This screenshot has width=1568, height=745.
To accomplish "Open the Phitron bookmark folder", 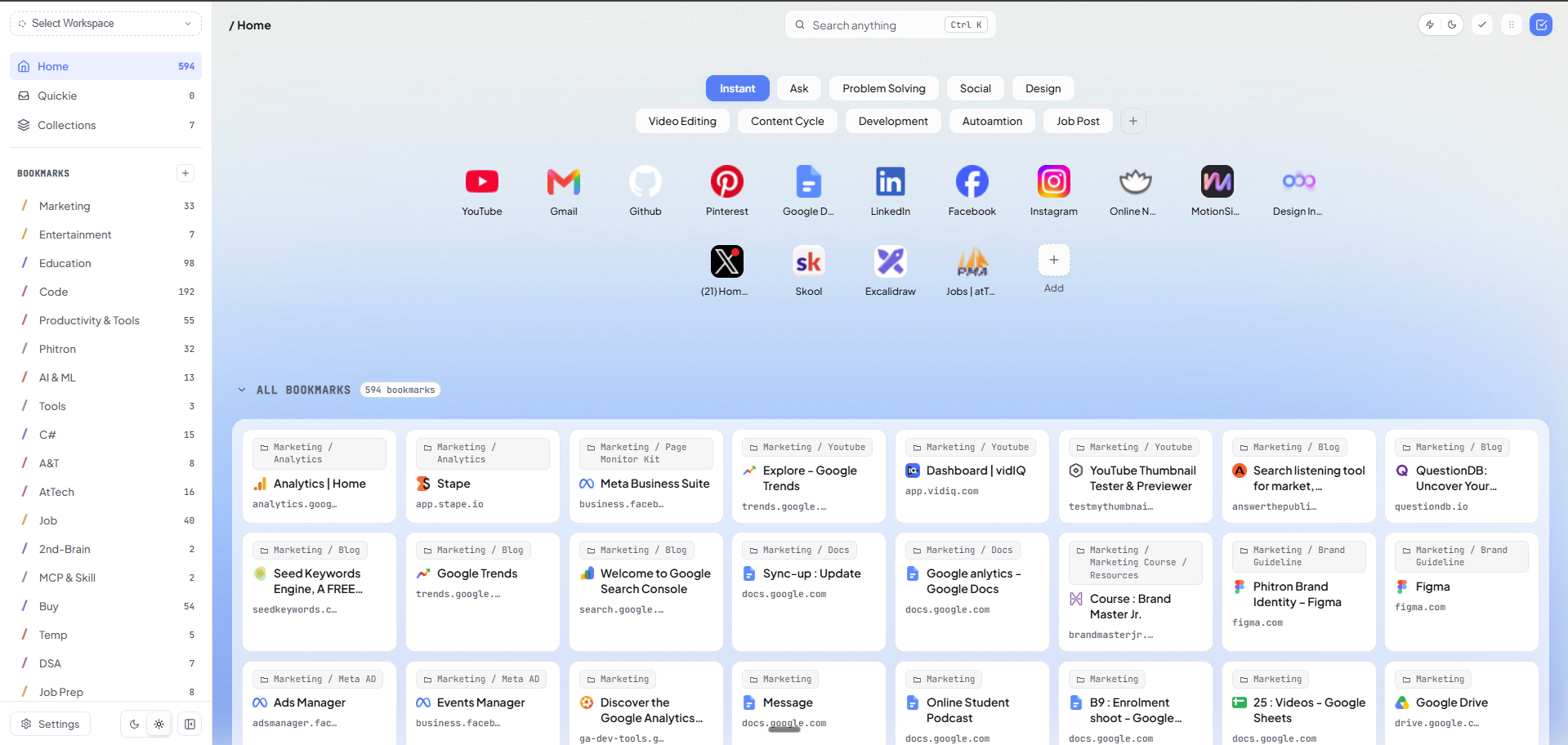I will [x=105, y=349].
